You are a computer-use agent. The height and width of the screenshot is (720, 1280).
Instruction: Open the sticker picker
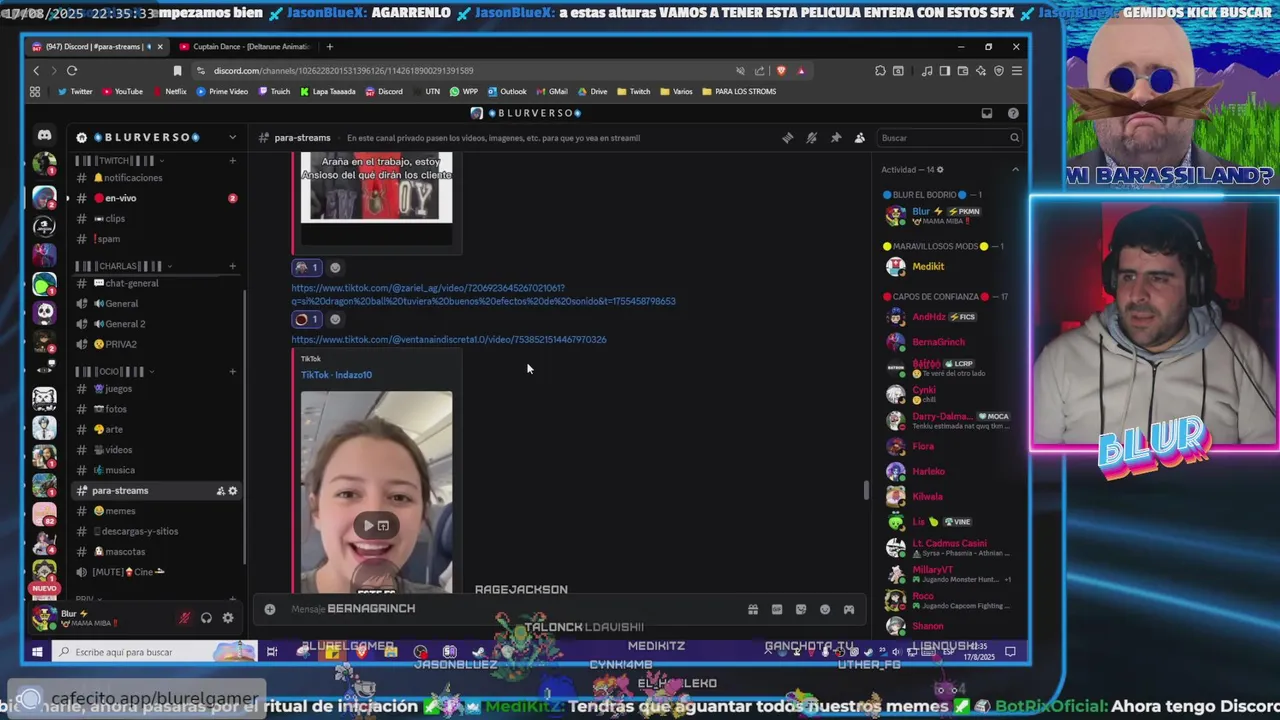801,609
